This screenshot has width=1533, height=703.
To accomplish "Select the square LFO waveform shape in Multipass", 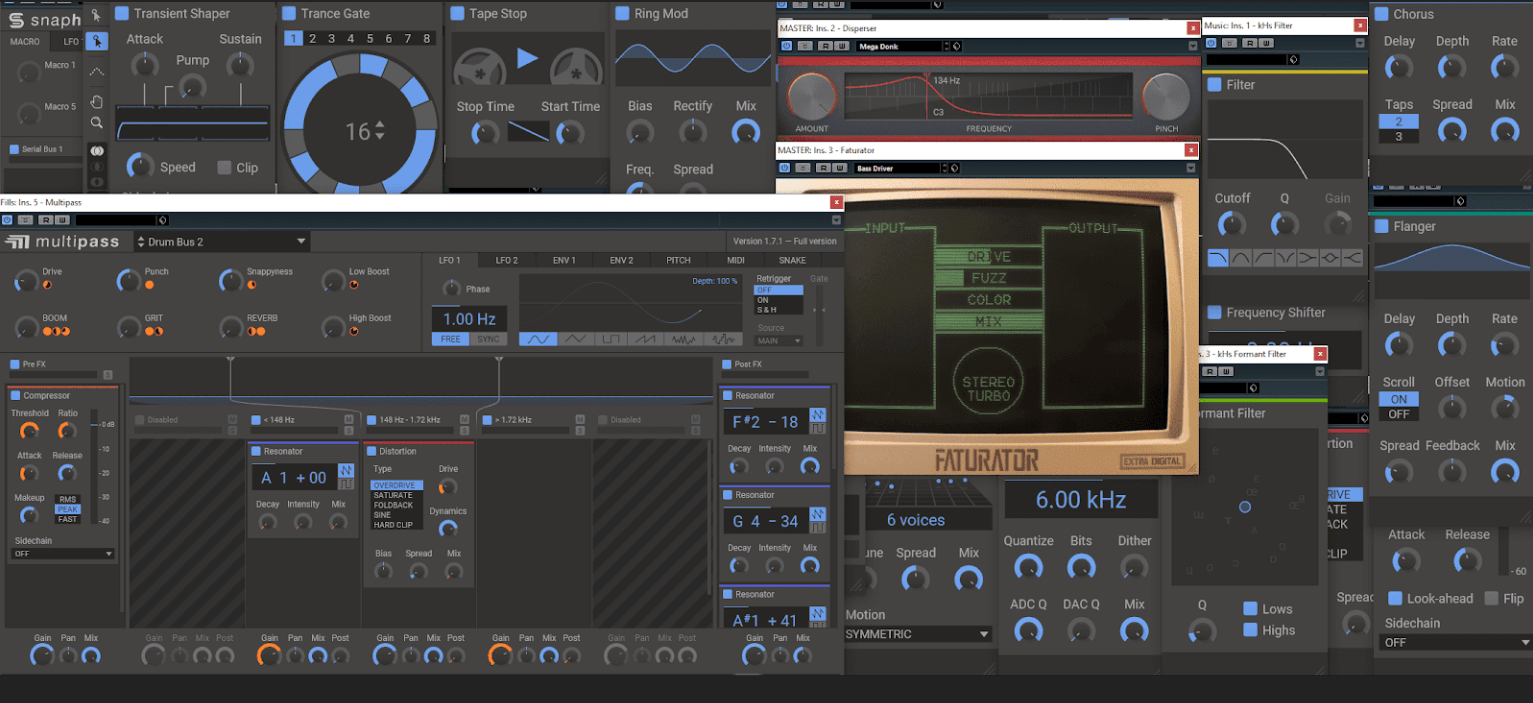I will point(612,340).
